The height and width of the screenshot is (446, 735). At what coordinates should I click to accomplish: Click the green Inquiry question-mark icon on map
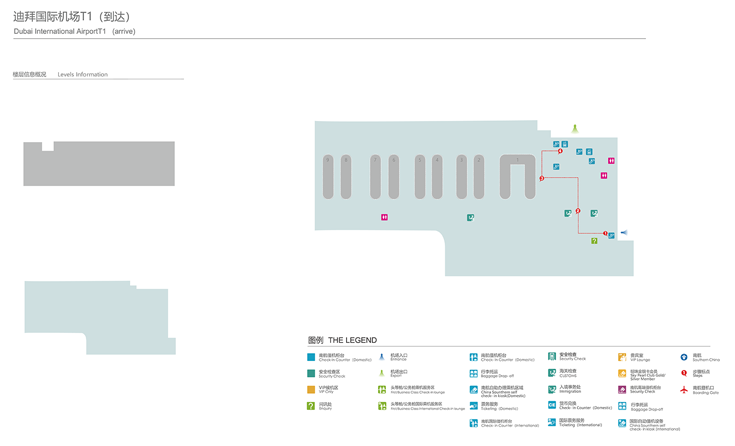coord(594,241)
